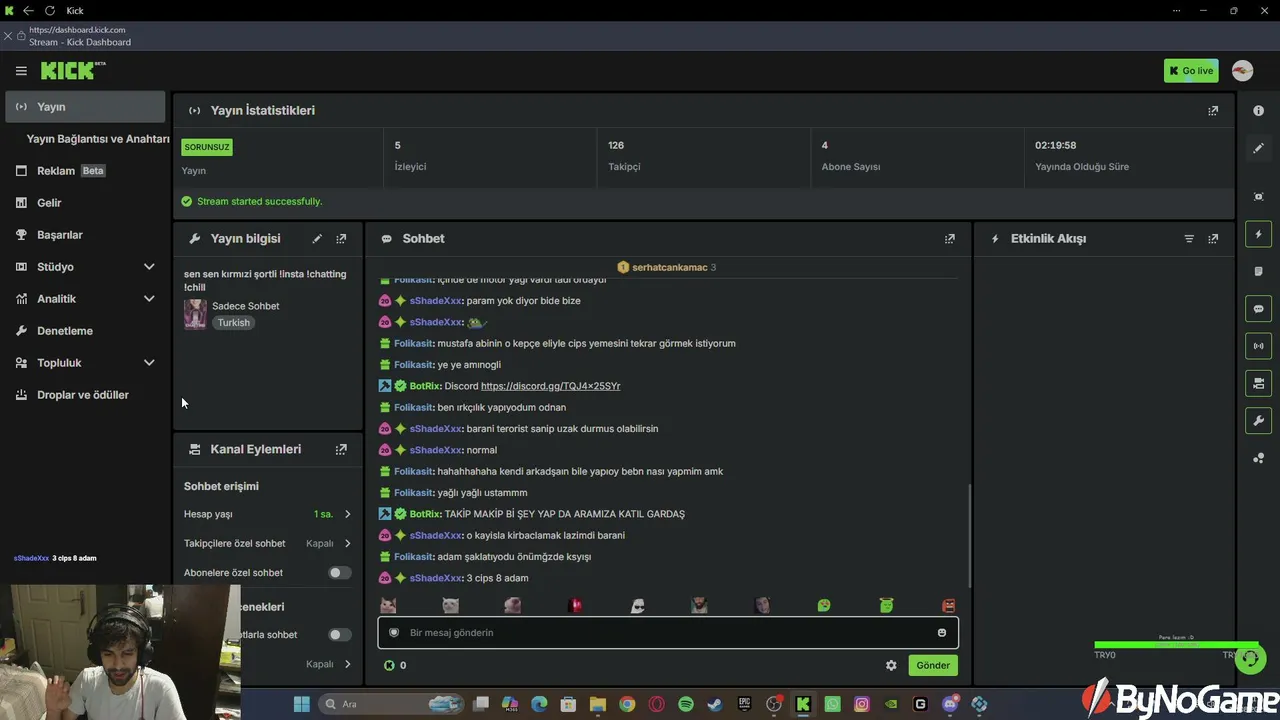
Task: Click the Sadece Sohbet category thumbnail
Action: pyautogui.click(x=195, y=314)
